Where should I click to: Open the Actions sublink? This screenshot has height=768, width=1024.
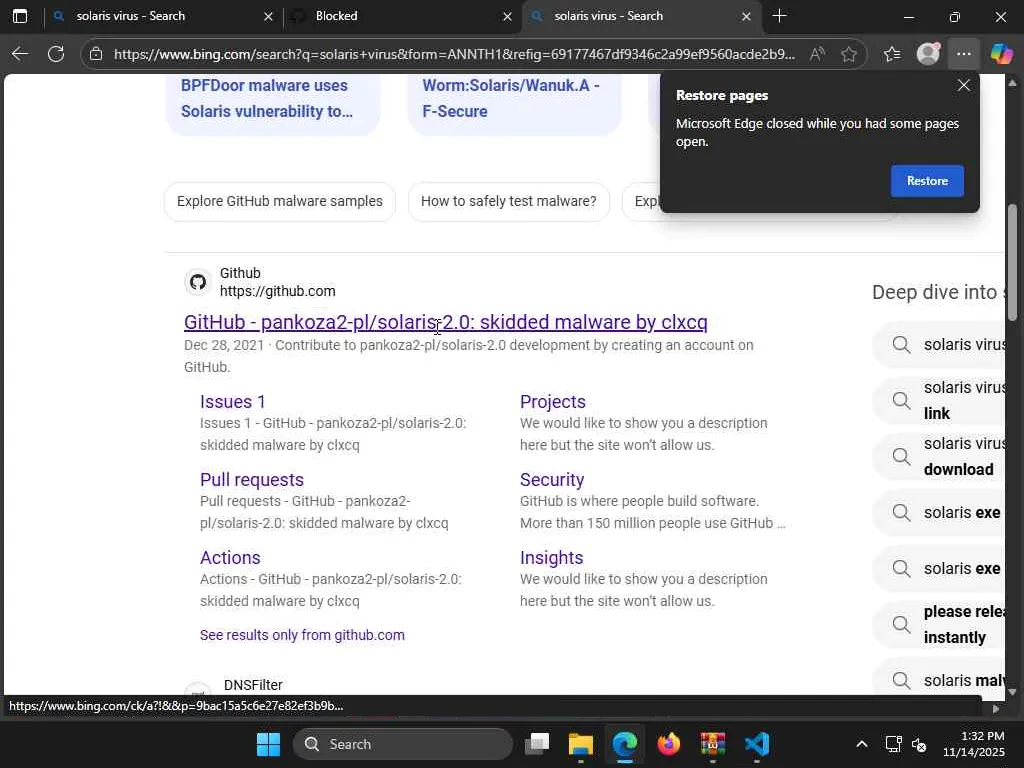tap(230, 558)
